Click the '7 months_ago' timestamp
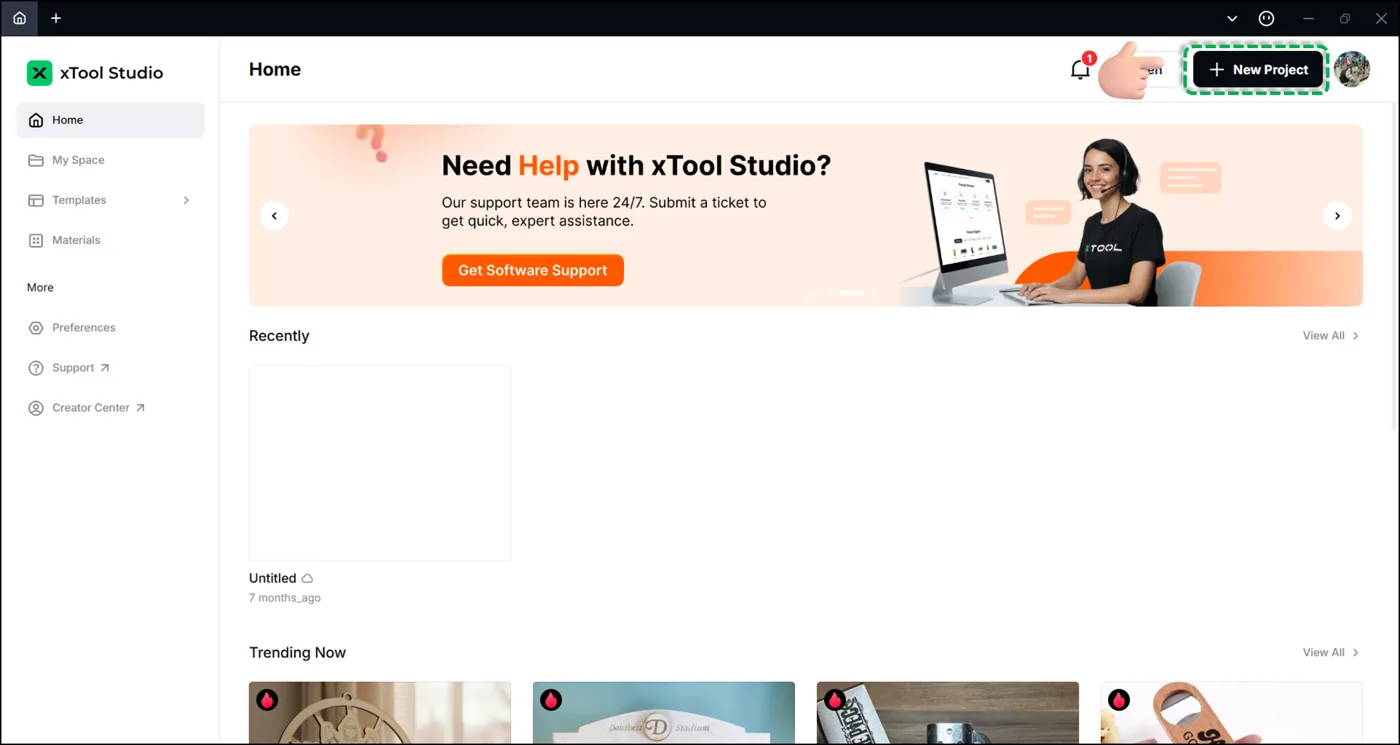The height and width of the screenshot is (745, 1400). pyautogui.click(x=285, y=598)
